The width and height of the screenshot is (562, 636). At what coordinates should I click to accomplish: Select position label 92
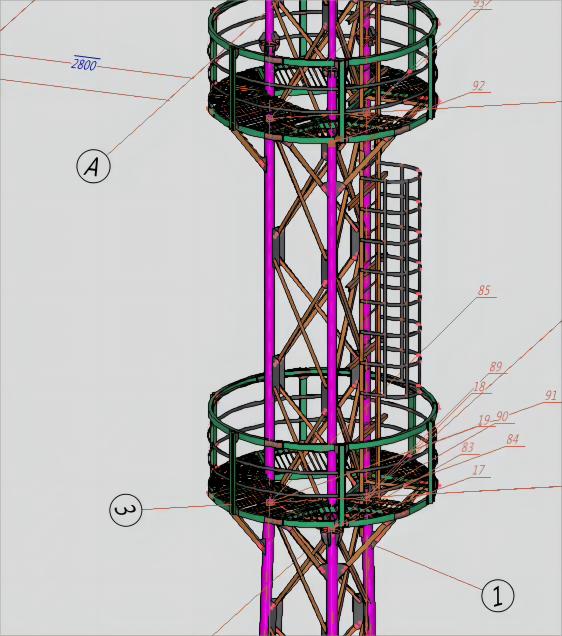(x=478, y=86)
